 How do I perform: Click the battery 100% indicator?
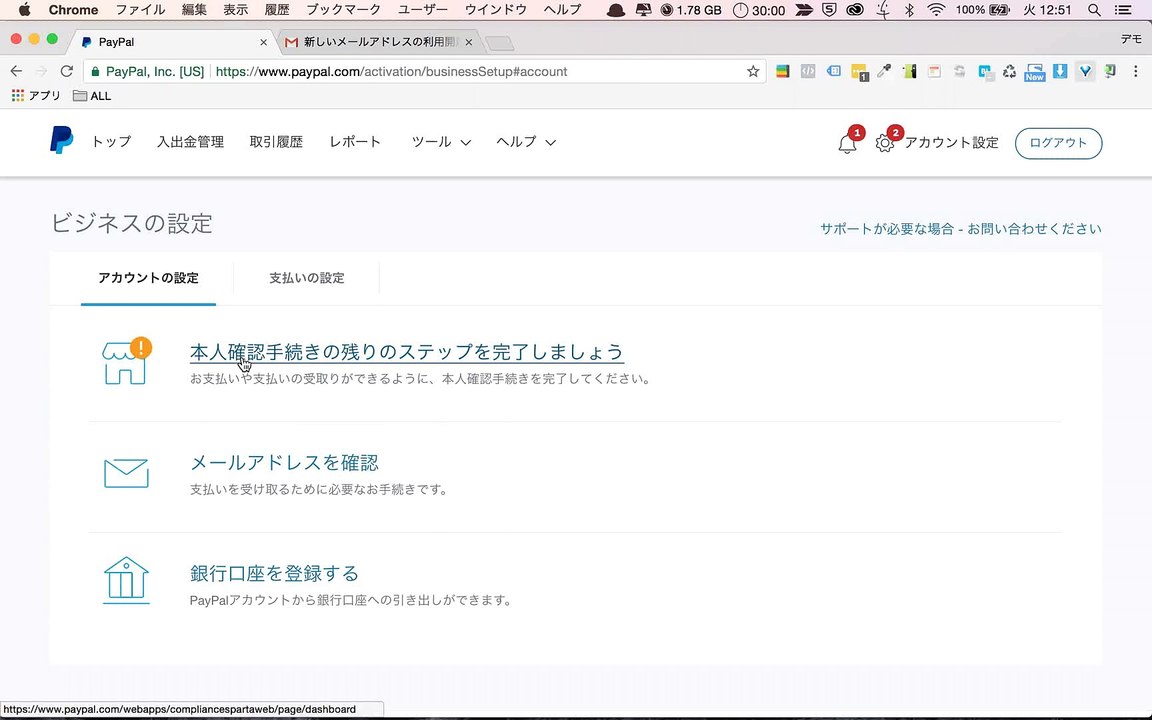click(982, 10)
